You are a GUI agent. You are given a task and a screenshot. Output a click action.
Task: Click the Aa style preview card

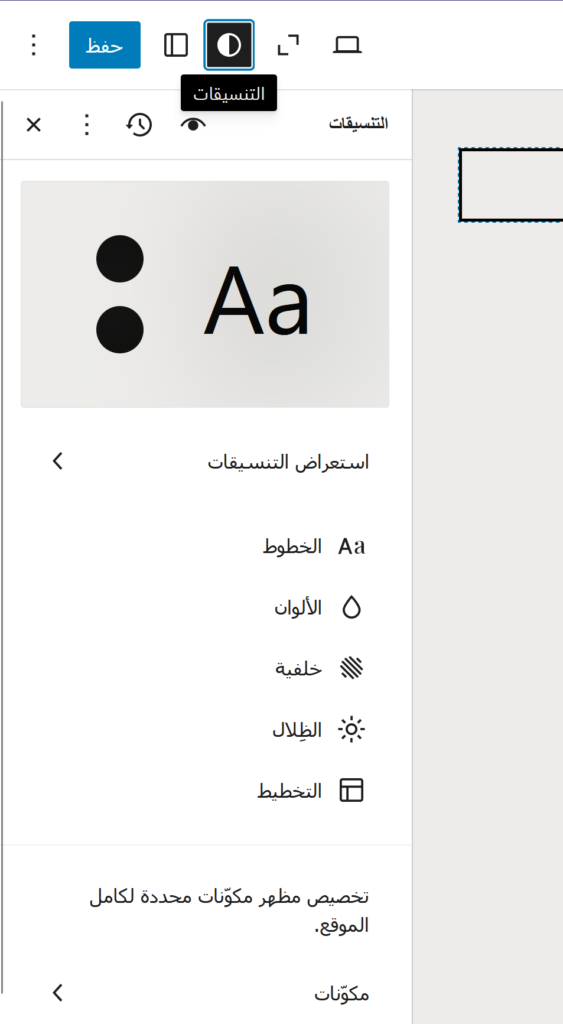(x=205, y=294)
